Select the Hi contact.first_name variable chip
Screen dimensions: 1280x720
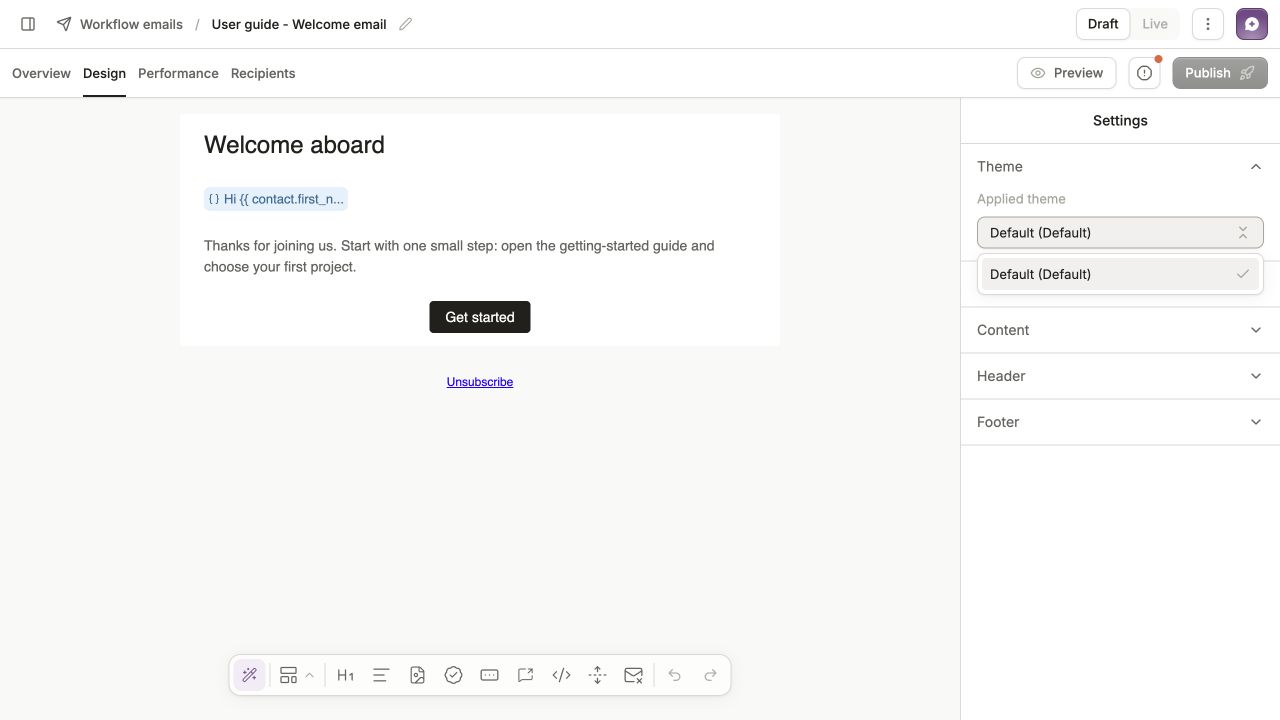pos(276,199)
